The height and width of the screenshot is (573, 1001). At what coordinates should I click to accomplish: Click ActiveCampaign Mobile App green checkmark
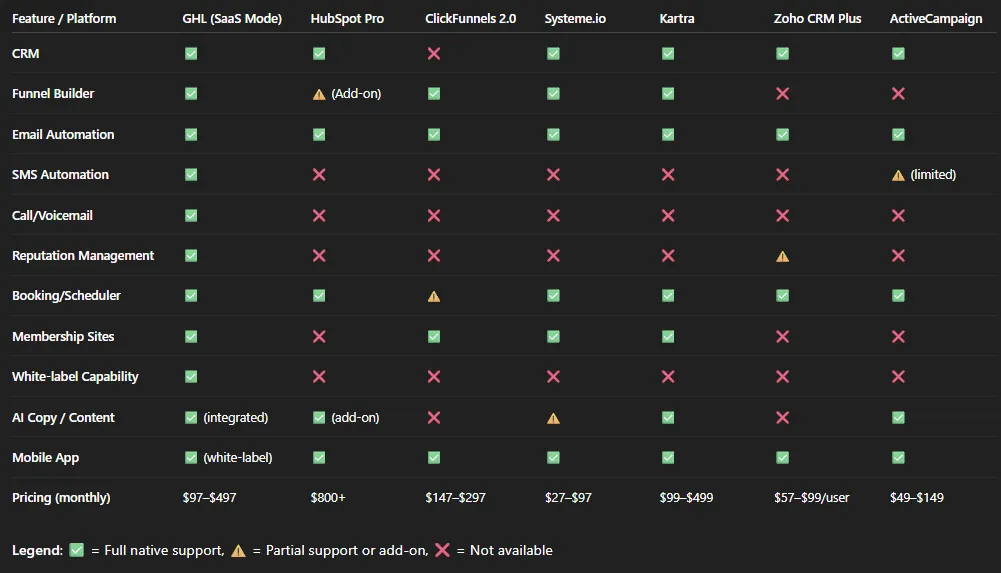(x=898, y=458)
